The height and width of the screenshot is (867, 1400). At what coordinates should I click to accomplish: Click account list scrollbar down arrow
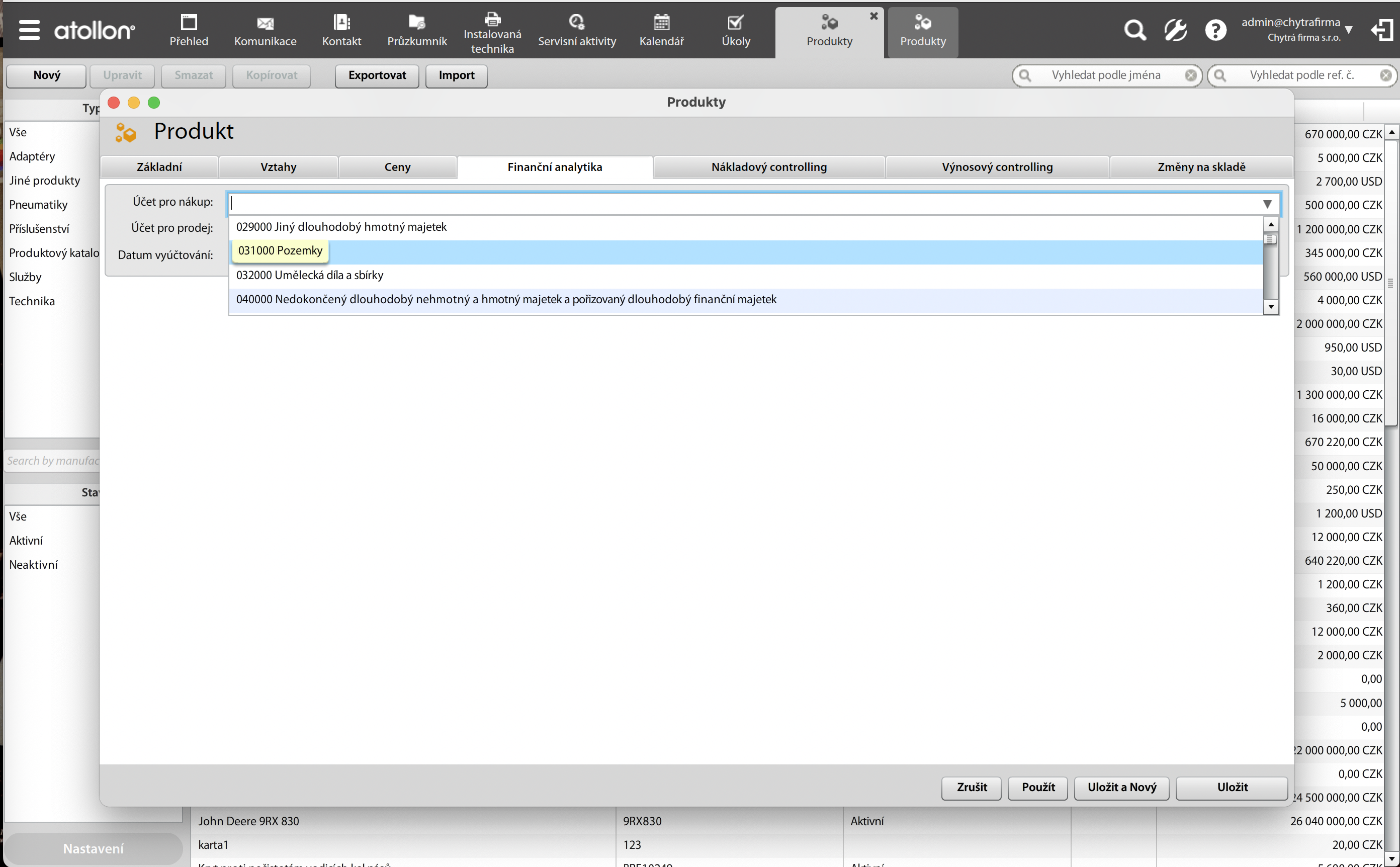pyautogui.click(x=1271, y=307)
